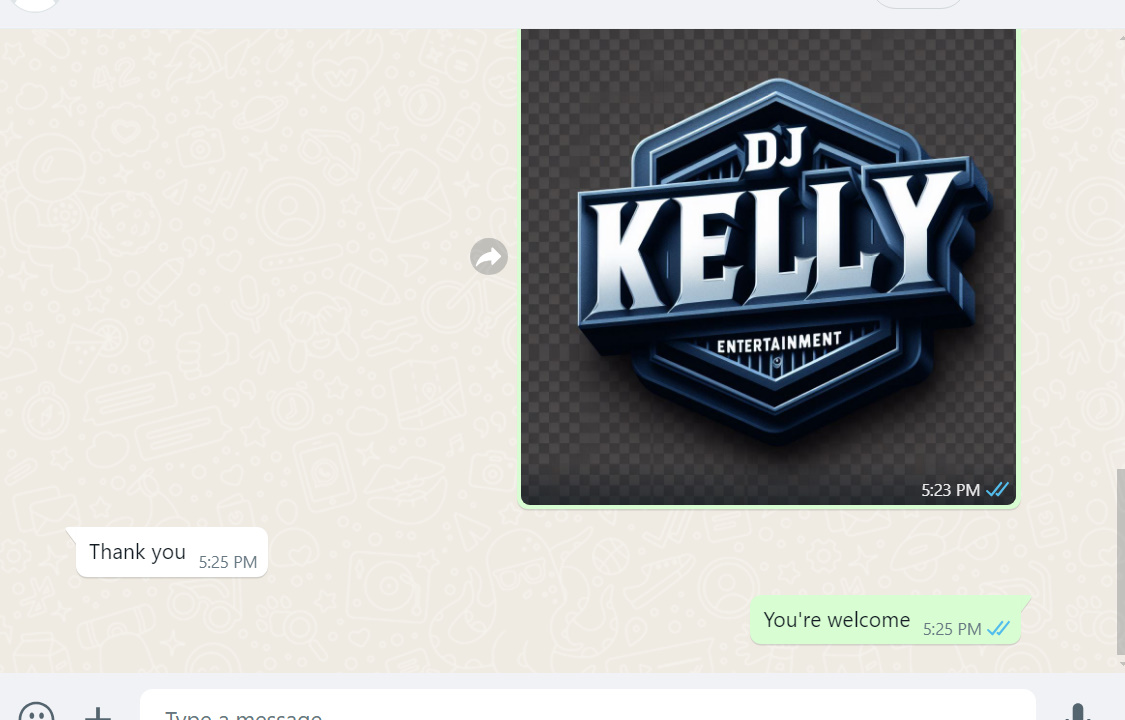1125x720 pixels.
Task: Forward the DJ Kelly image message
Action: pos(489,257)
